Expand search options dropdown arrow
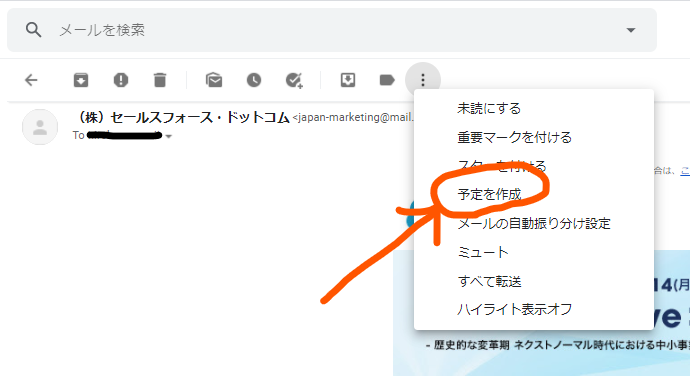The height and width of the screenshot is (391, 690). coord(631,30)
